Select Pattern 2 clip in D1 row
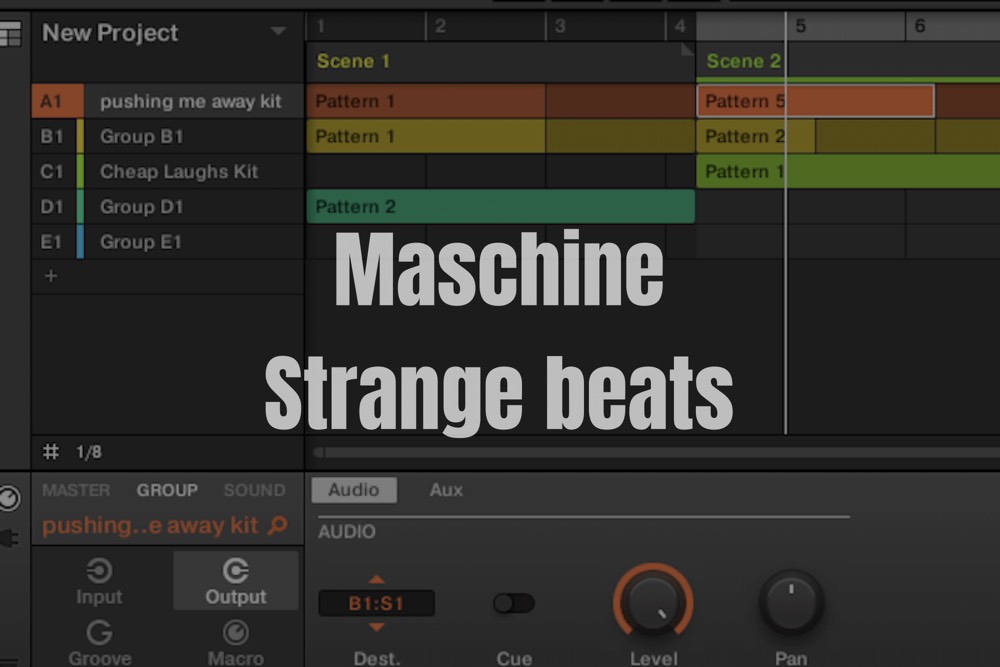The image size is (1000, 667). point(501,207)
